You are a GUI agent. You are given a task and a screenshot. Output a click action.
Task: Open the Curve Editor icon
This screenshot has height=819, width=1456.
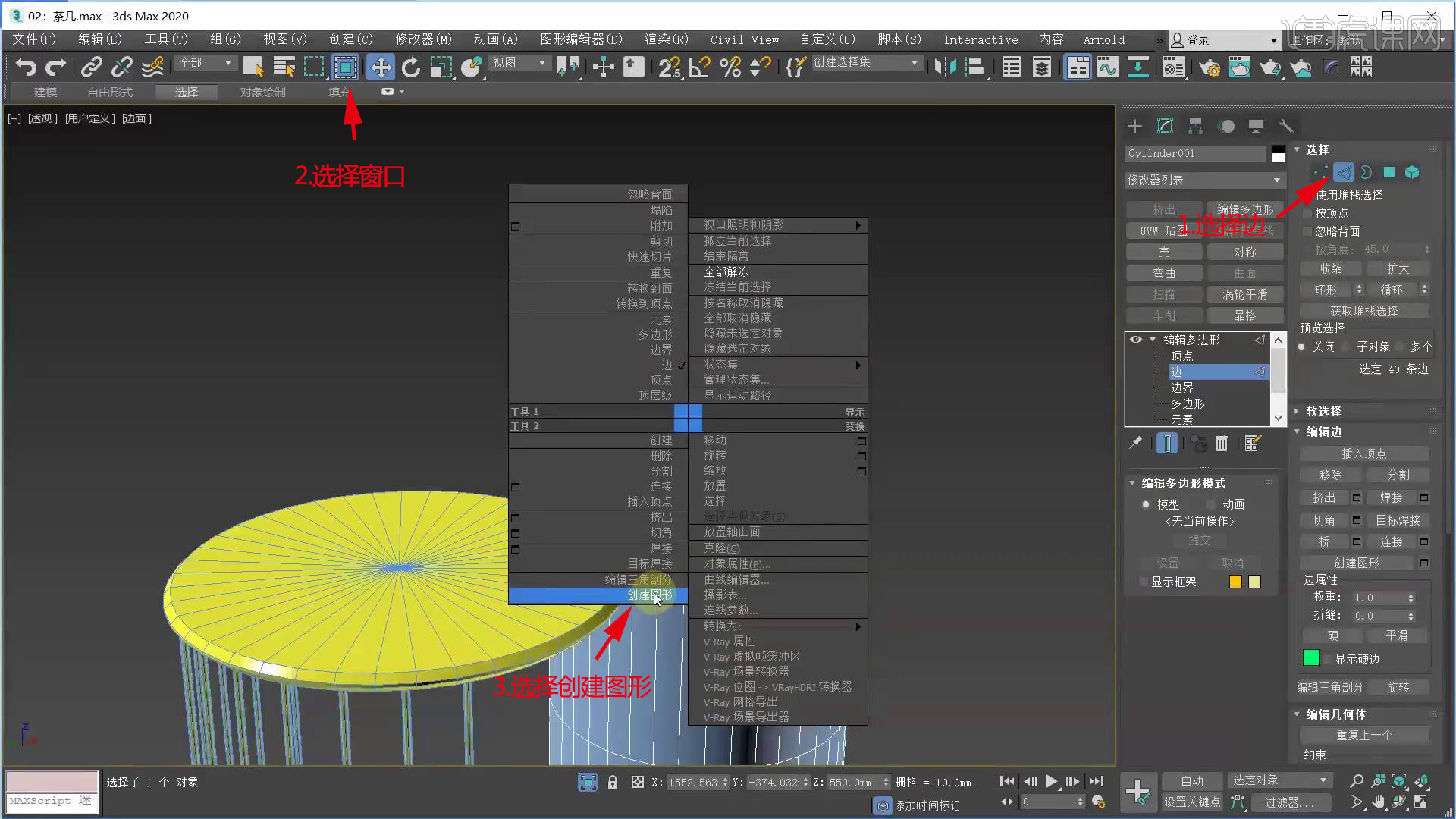click(x=1107, y=67)
